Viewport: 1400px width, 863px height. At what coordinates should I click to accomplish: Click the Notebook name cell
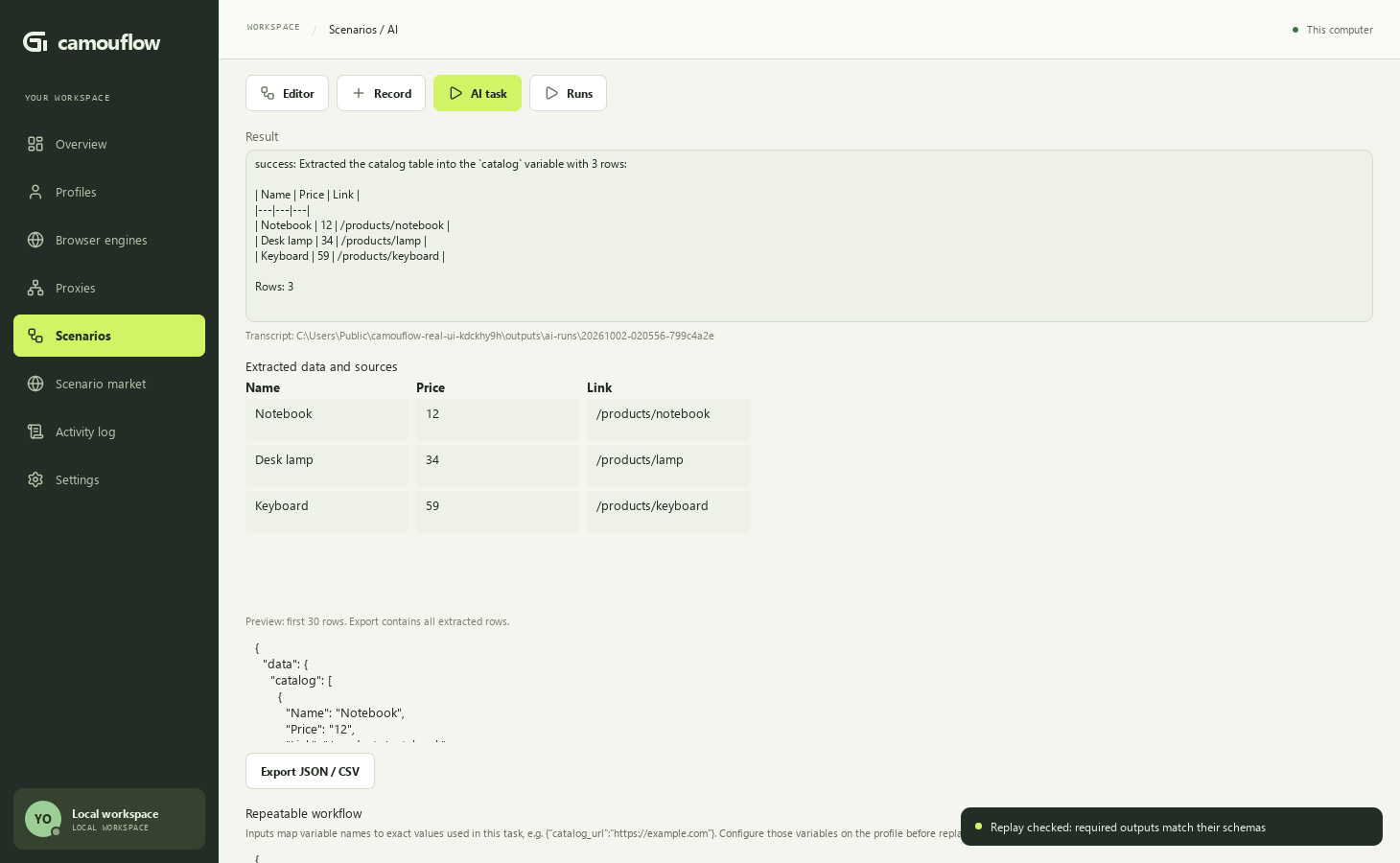point(327,420)
